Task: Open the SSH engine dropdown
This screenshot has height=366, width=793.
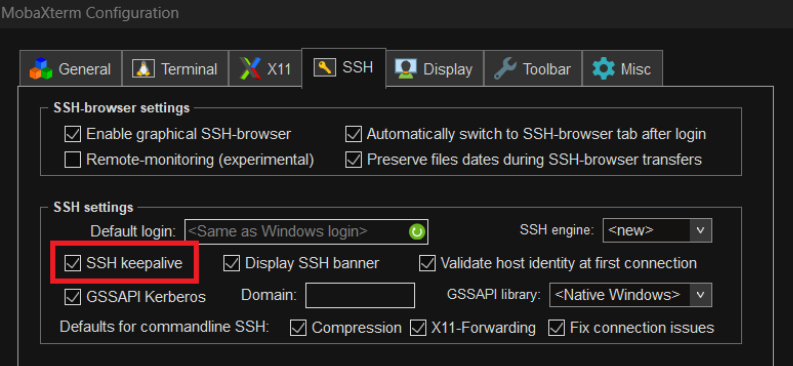Action: tap(657, 231)
